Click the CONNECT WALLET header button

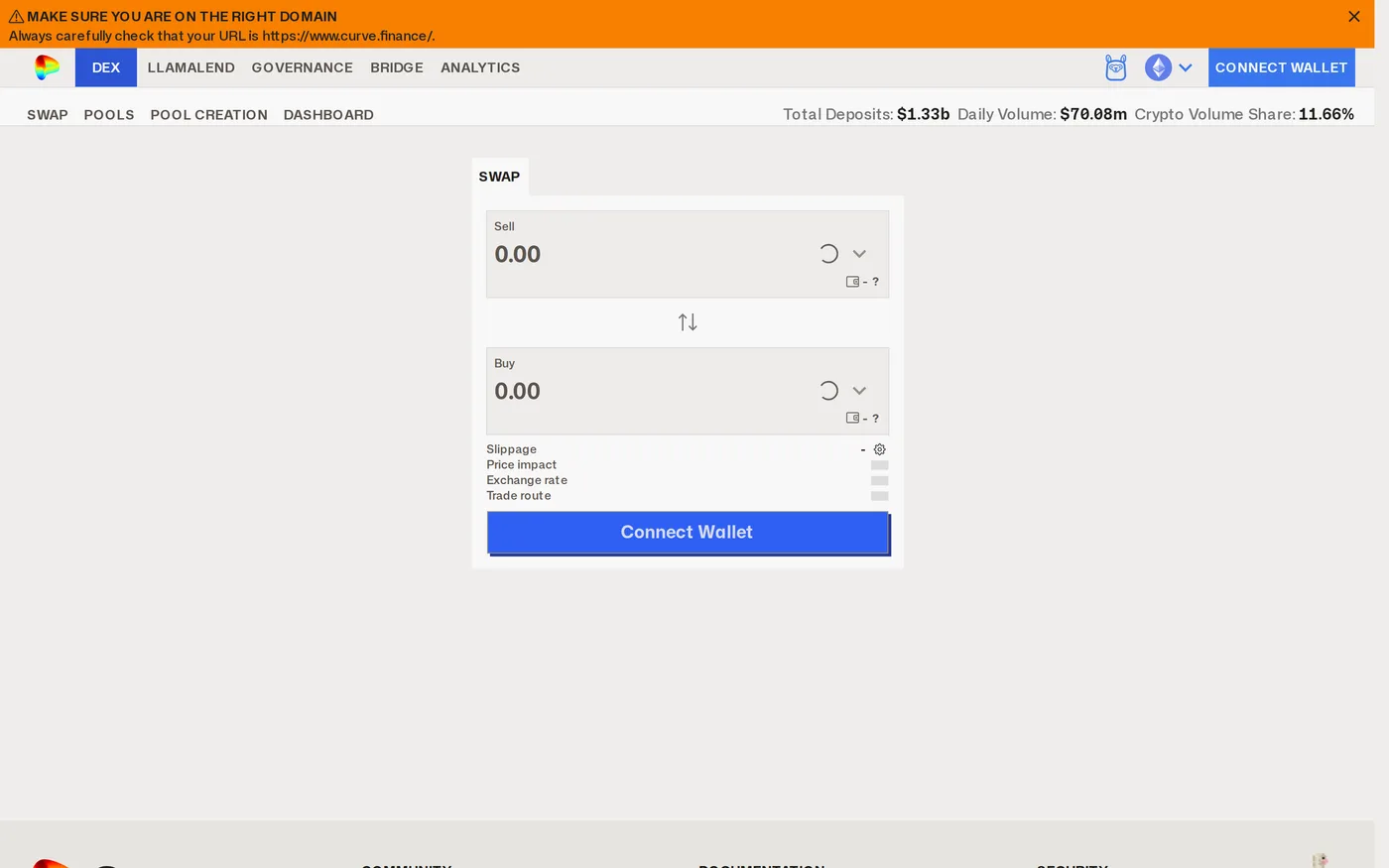[x=1281, y=67]
